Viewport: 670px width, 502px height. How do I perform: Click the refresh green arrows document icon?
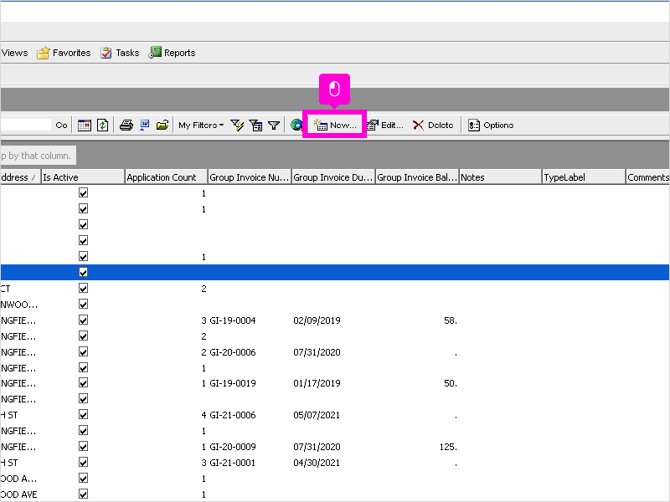[x=103, y=125]
